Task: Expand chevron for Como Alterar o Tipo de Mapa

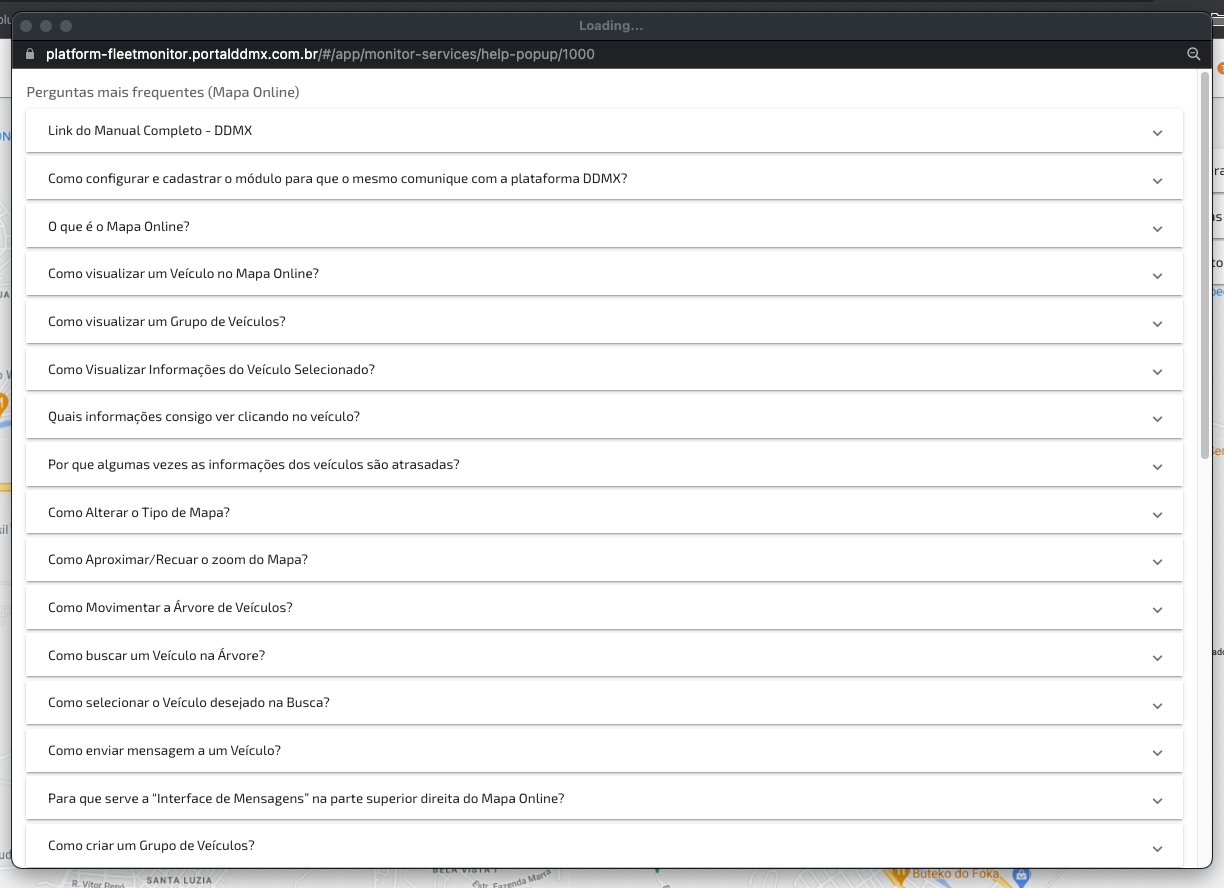Action: (1157, 515)
